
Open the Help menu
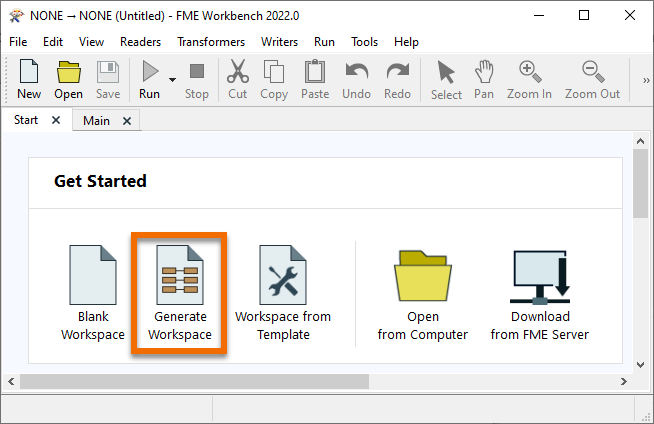click(x=406, y=42)
